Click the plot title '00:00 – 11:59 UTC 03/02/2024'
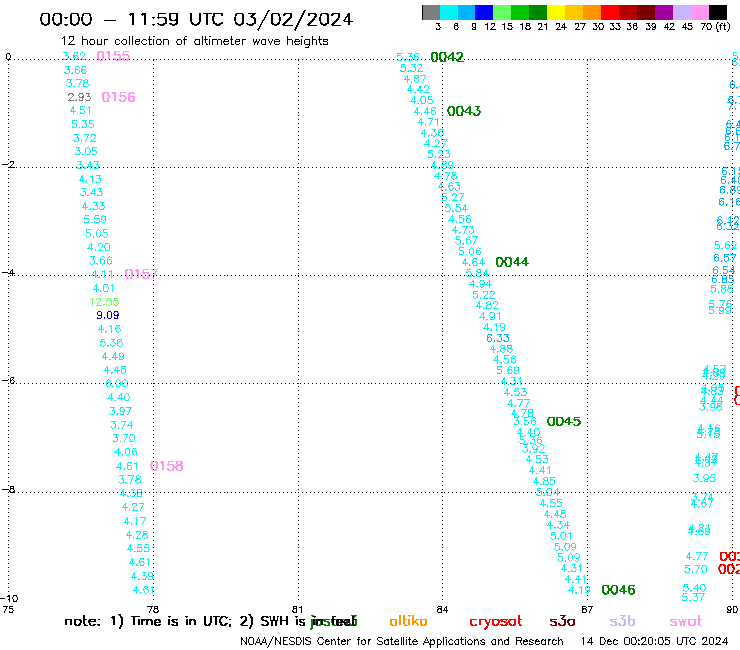The width and height of the screenshot is (740, 650). click(196, 19)
